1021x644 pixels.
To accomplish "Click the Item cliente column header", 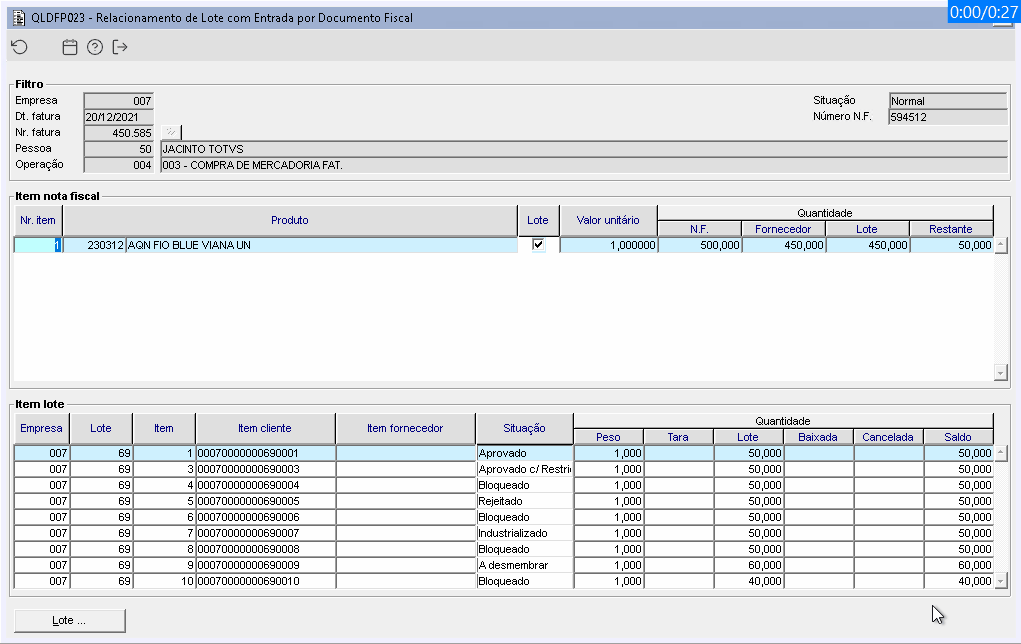I will click(265, 428).
